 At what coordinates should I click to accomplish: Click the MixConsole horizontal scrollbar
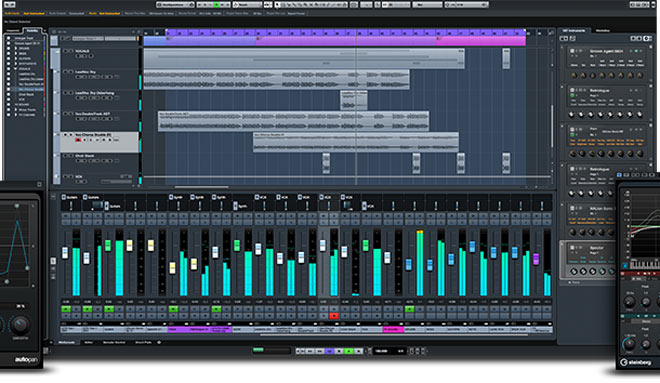394,335
